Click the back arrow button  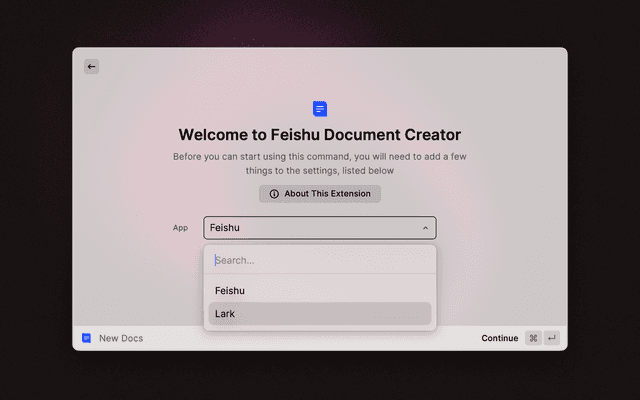tap(91, 67)
